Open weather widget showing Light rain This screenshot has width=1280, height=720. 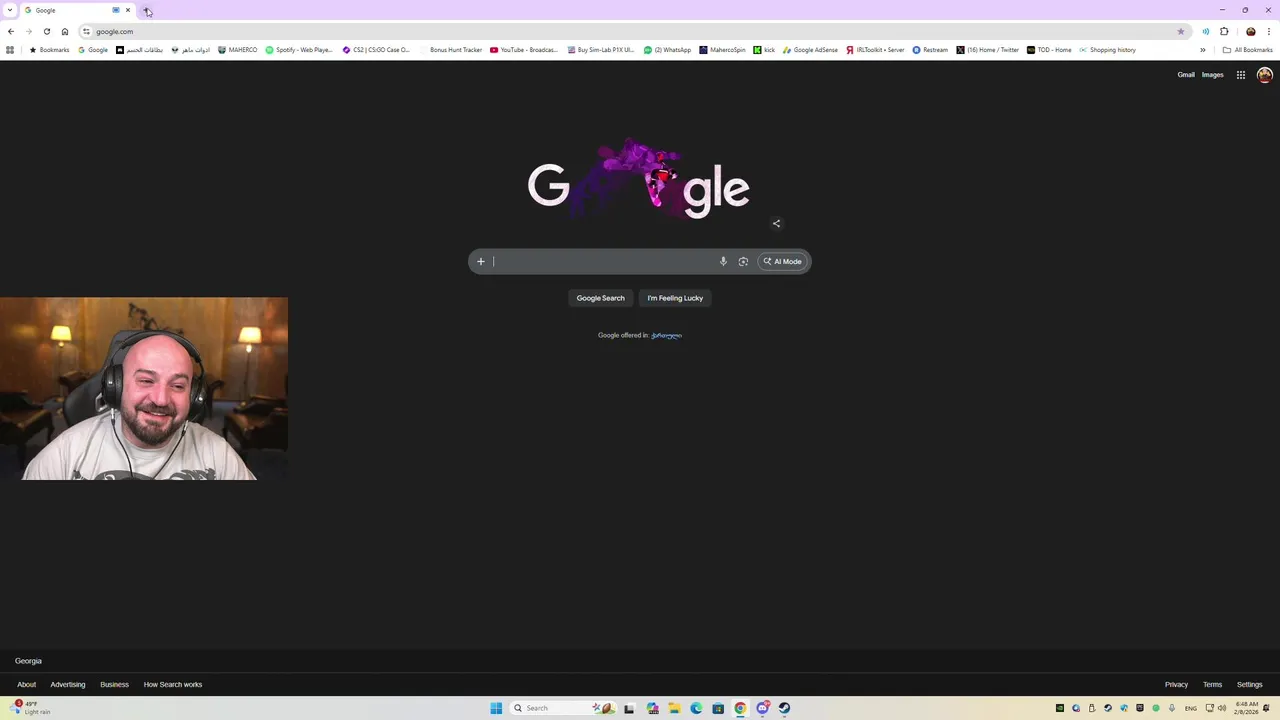click(32, 708)
